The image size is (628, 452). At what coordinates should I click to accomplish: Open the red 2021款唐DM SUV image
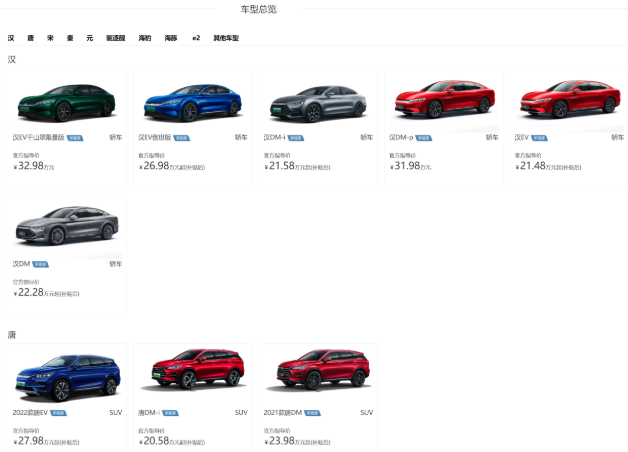coord(319,369)
